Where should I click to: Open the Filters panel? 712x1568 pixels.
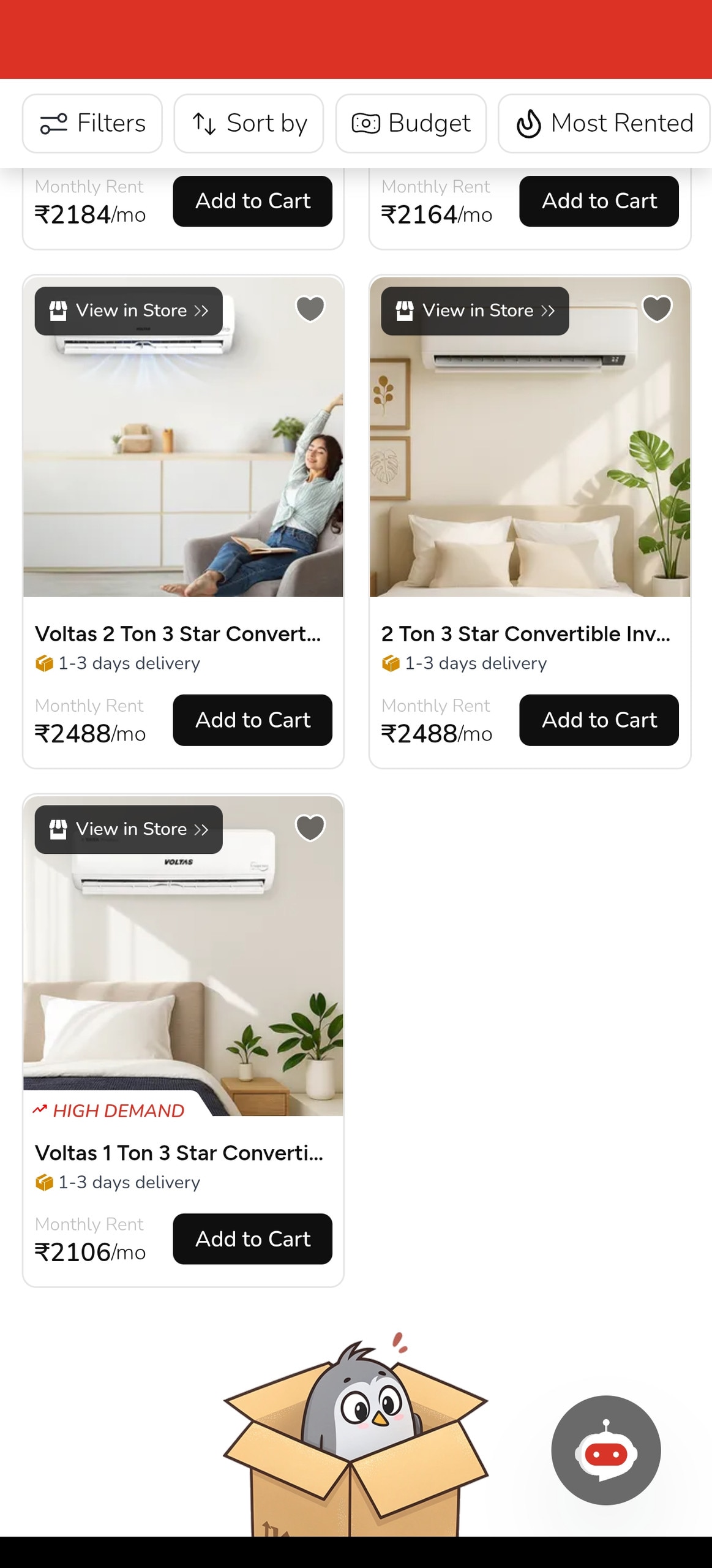click(92, 123)
